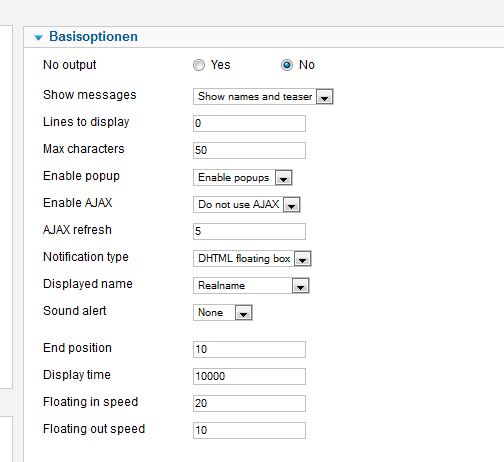Open the Show messages dropdown
The height and width of the screenshot is (462, 504).
pos(263,97)
